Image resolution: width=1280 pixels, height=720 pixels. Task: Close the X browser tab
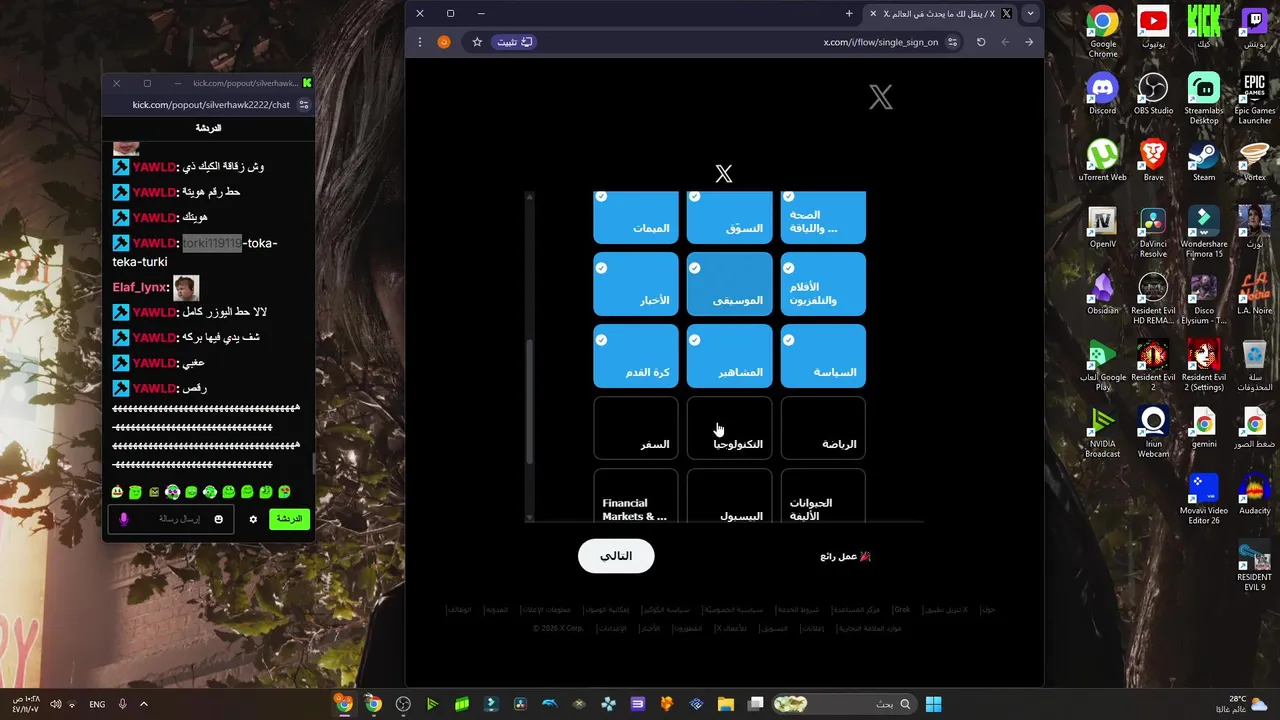(873, 13)
